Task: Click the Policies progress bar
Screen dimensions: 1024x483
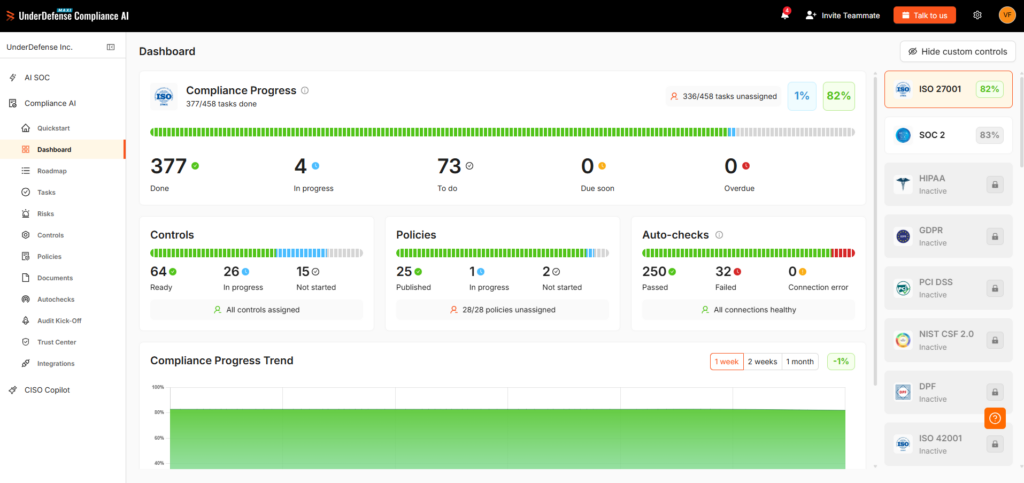Action: point(502,253)
